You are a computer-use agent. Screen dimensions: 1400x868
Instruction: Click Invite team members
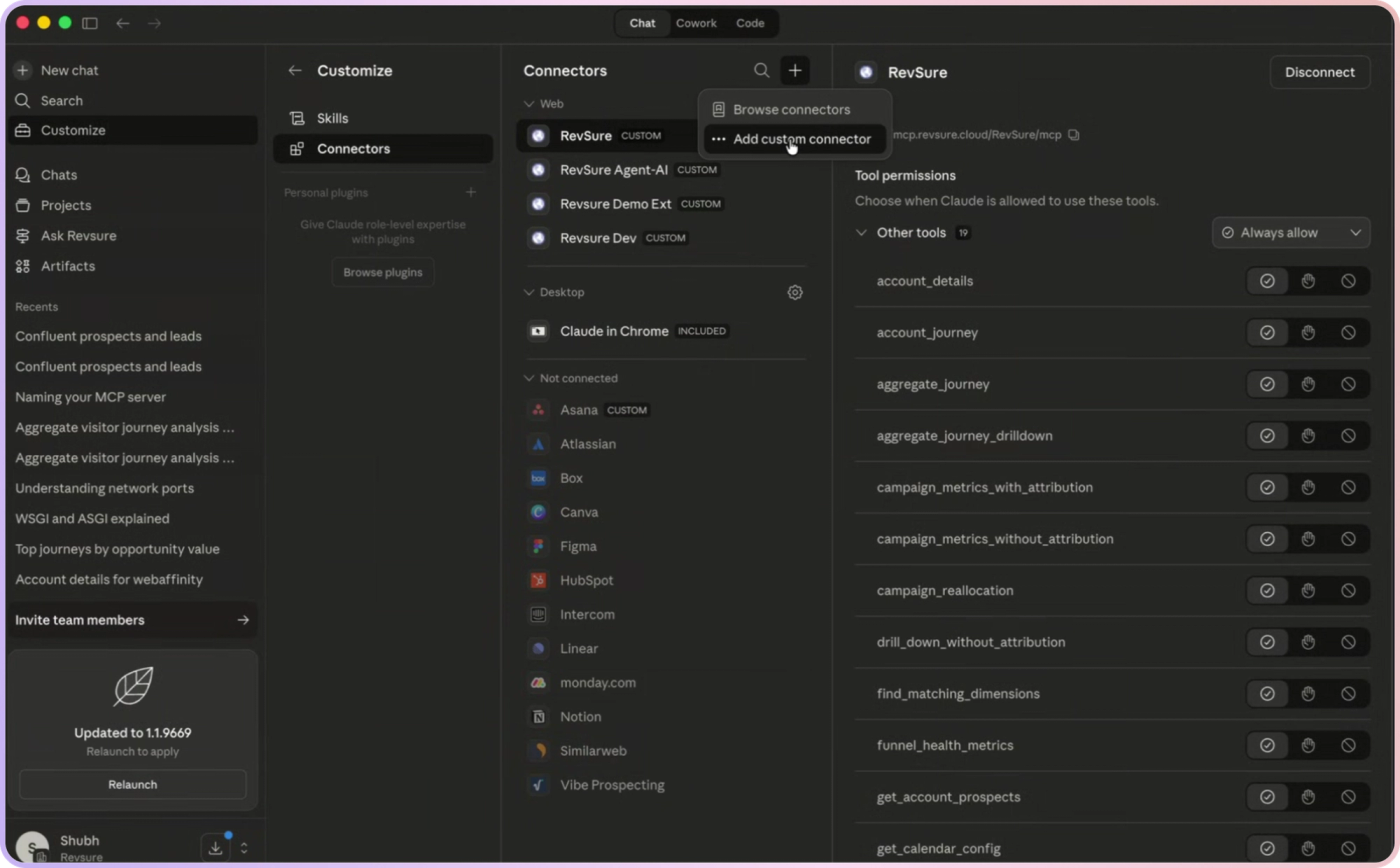132,620
